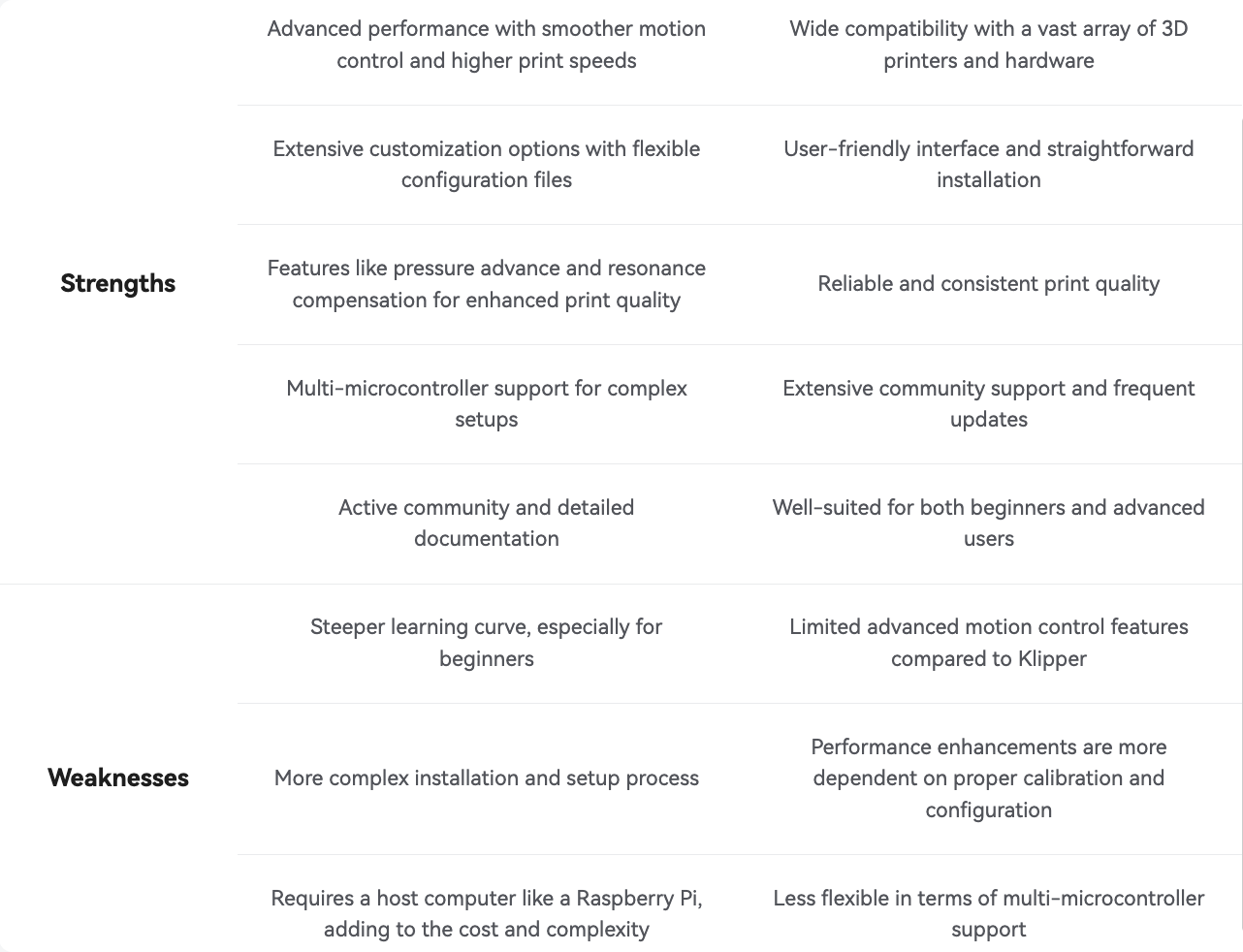Click 'Less flexible in terms of multi-microcontroller support'
The width and height of the screenshot is (1243, 952).
point(989,913)
